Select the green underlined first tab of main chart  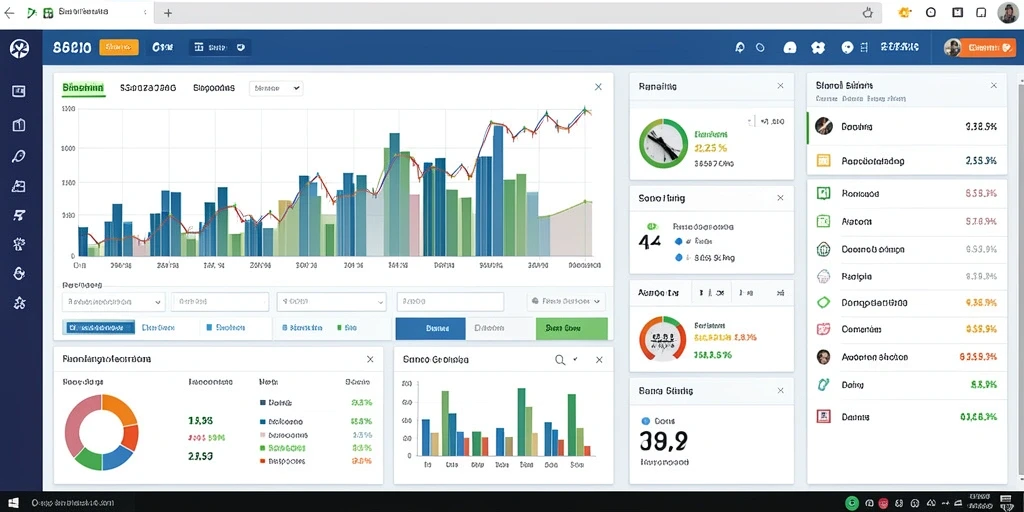point(83,88)
